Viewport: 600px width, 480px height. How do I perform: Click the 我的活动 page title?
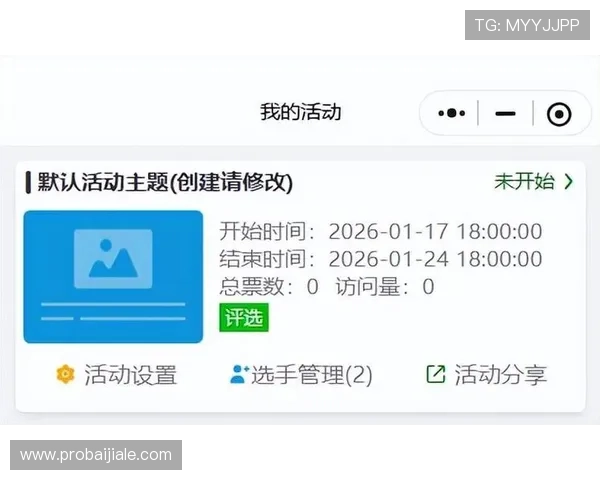click(301, 113)
